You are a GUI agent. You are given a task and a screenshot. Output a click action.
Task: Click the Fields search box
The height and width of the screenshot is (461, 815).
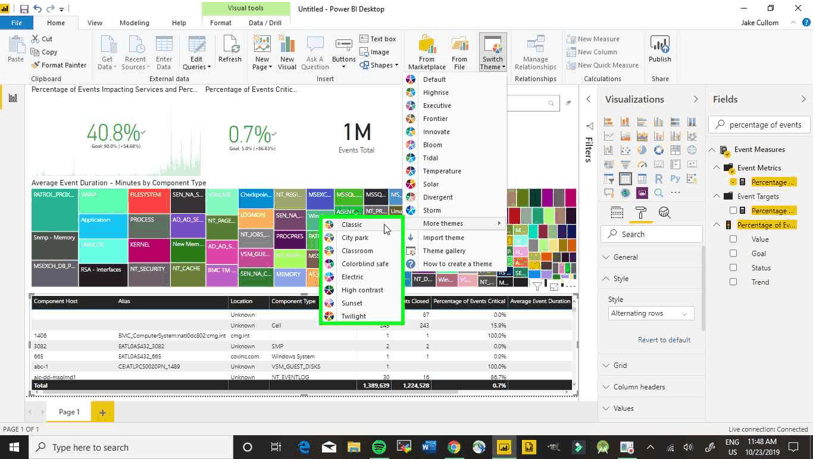tap(758, 125)
